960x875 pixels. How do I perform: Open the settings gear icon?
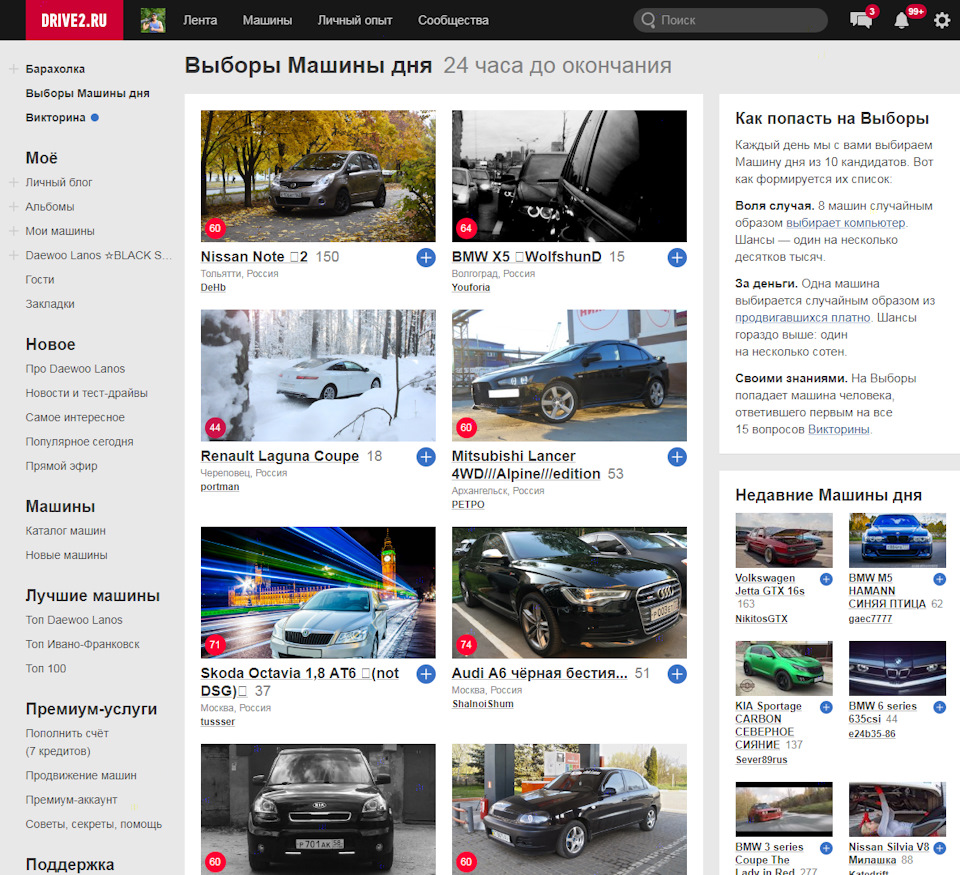pos(942,20)
